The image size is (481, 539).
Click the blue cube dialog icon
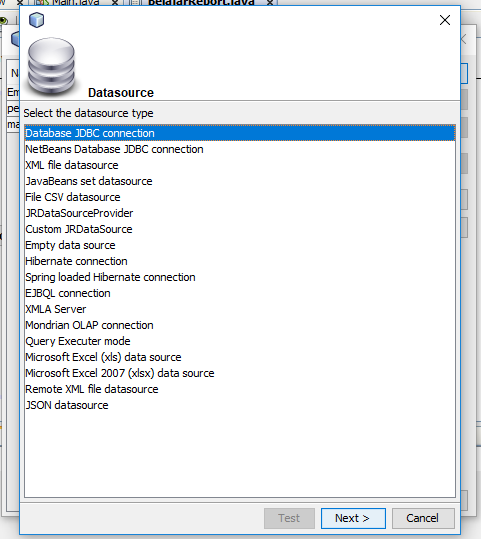(36, 20)
